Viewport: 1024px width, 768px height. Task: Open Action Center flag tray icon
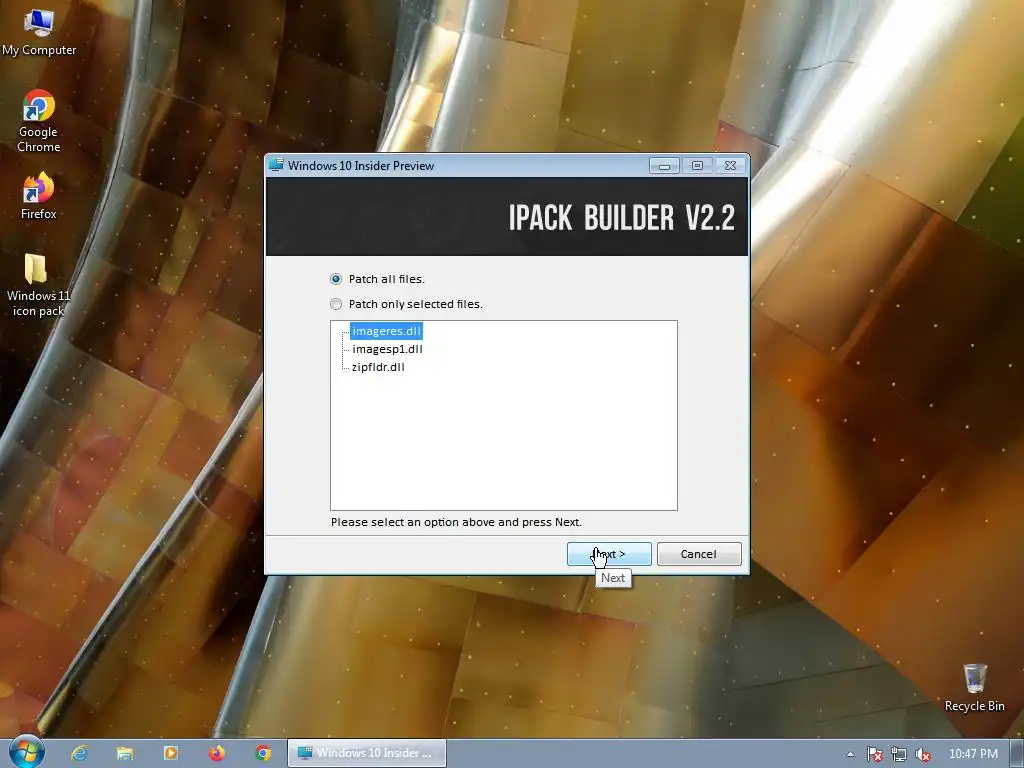(x=874, y=754)
